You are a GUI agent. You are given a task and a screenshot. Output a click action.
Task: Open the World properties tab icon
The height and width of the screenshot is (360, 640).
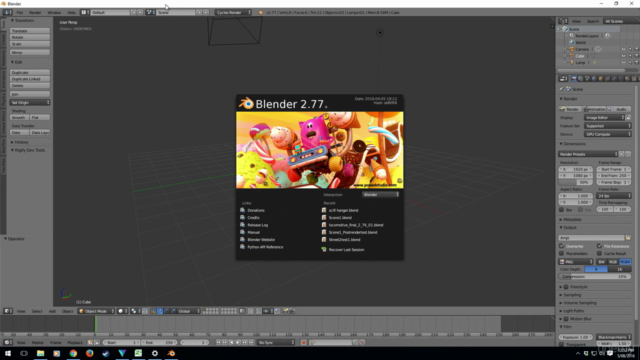[594, 78]
